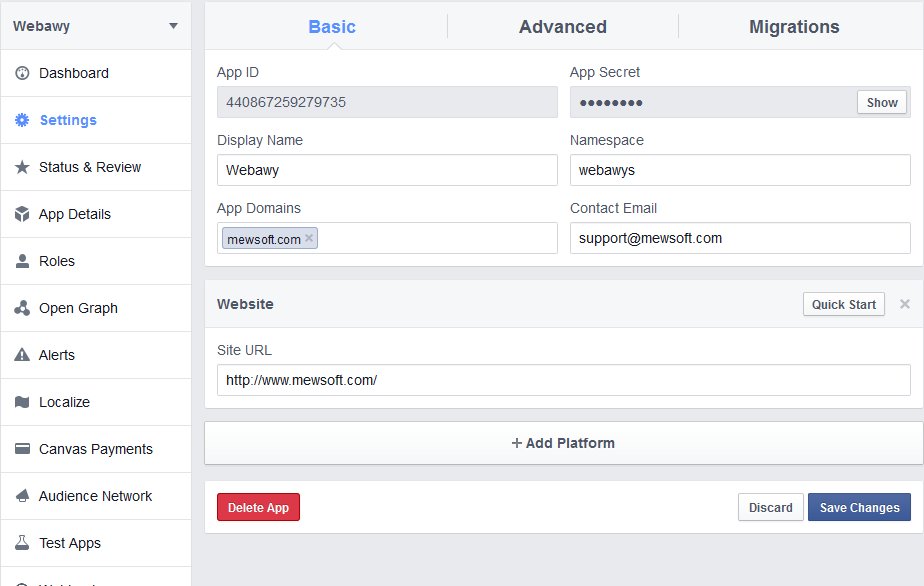Click the Audience Network megaphone icon
This screenshot has height=586, width=924.
pos(22,496)
